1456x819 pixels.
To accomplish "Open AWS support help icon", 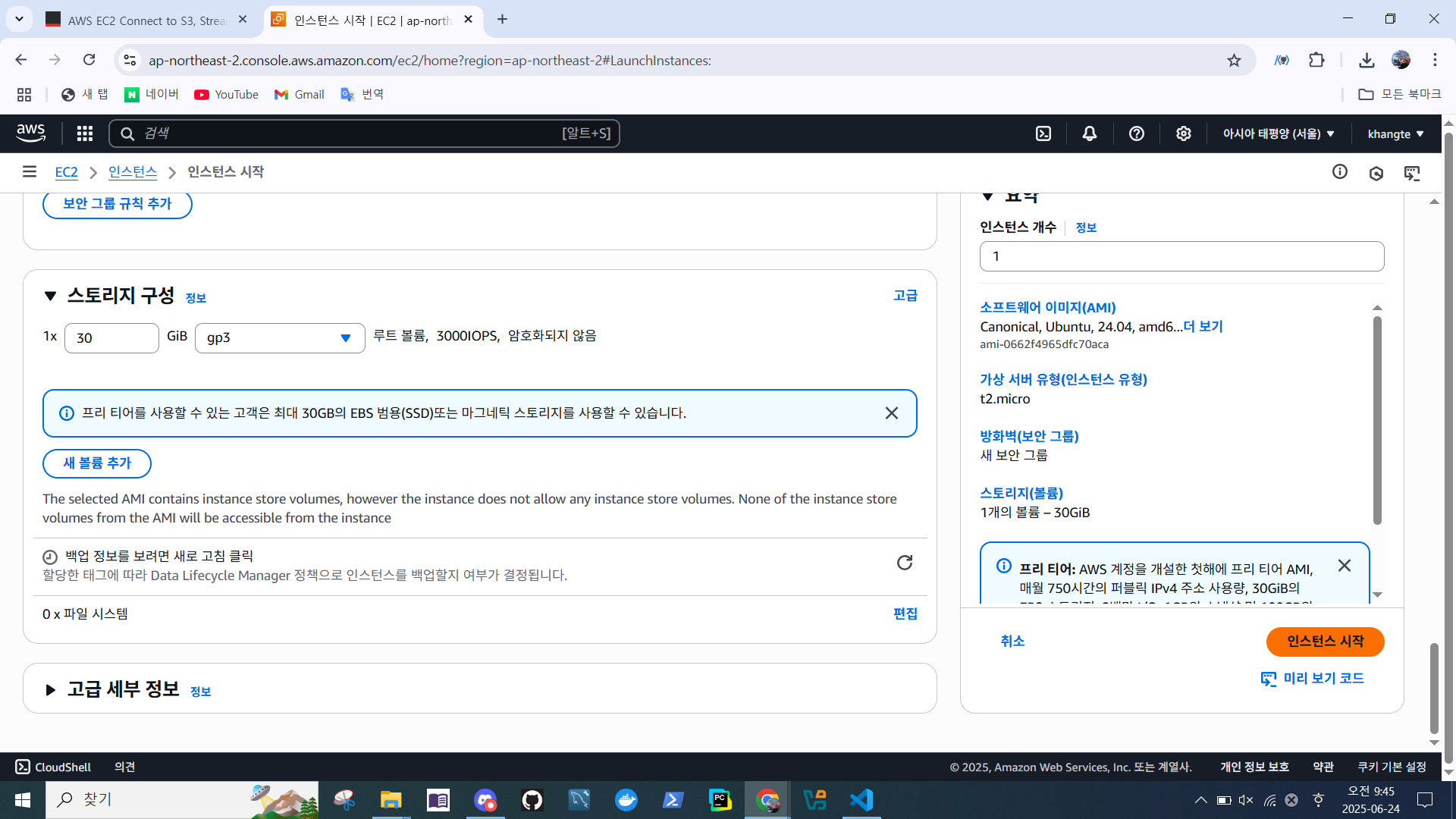I will click(1136, 133).
